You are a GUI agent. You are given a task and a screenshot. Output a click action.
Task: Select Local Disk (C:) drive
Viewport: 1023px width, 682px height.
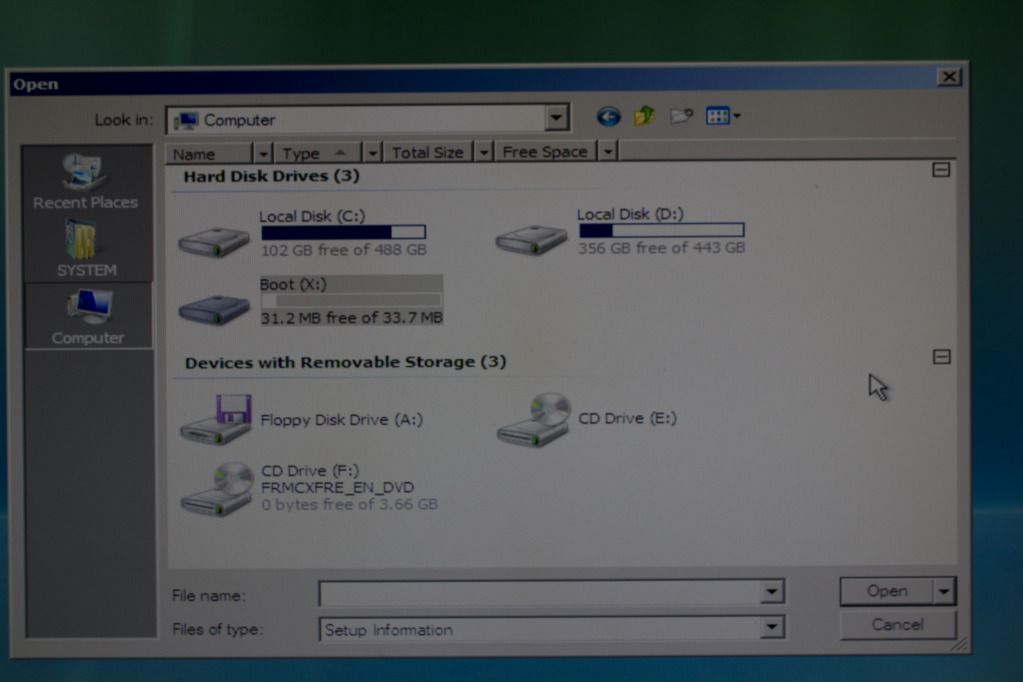[x=214, y=237]
